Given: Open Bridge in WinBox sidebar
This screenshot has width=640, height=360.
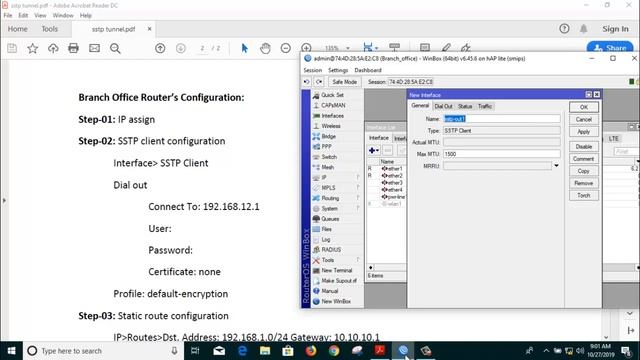Looking at the screenshot, I should point(329,136).
